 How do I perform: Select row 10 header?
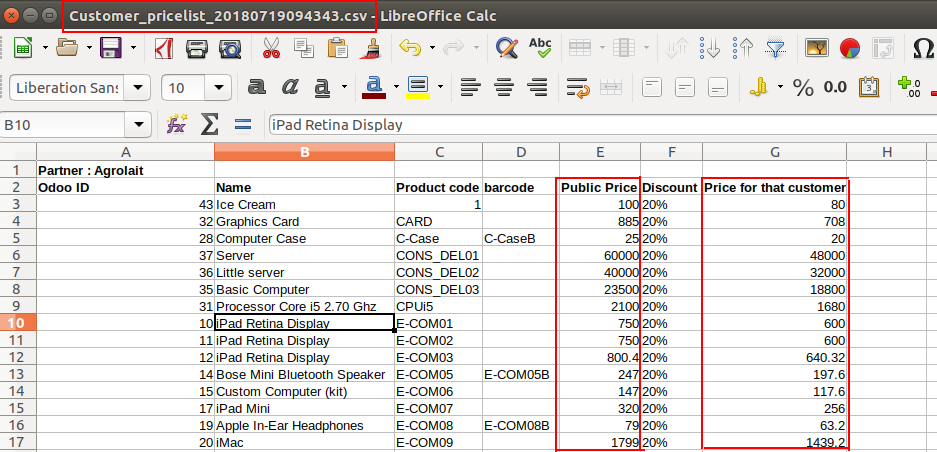[18, 324]
